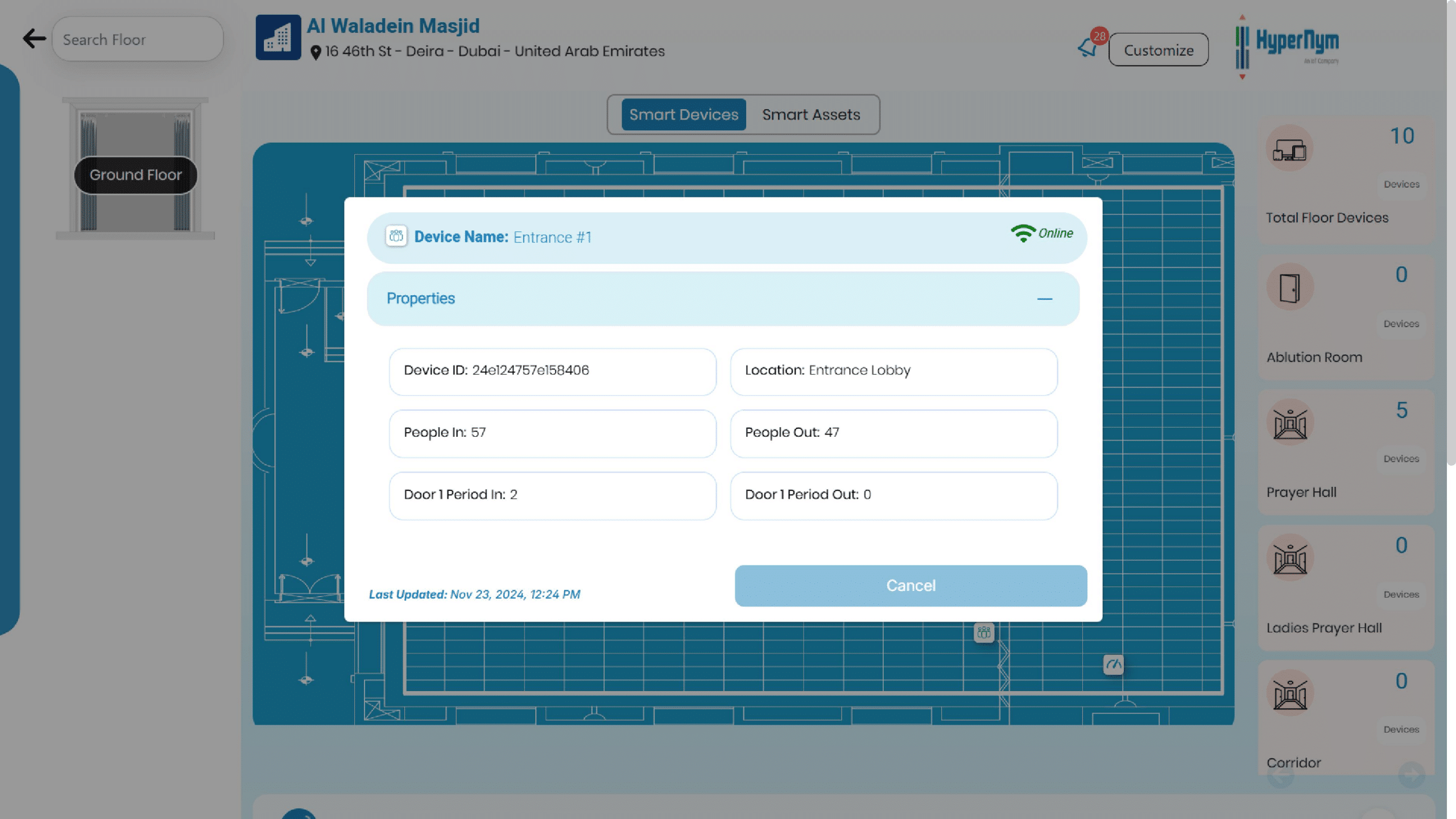Switch to the Smart Assets tab
The height and width of the screenshot is (819, 1456).
point(811,115)
